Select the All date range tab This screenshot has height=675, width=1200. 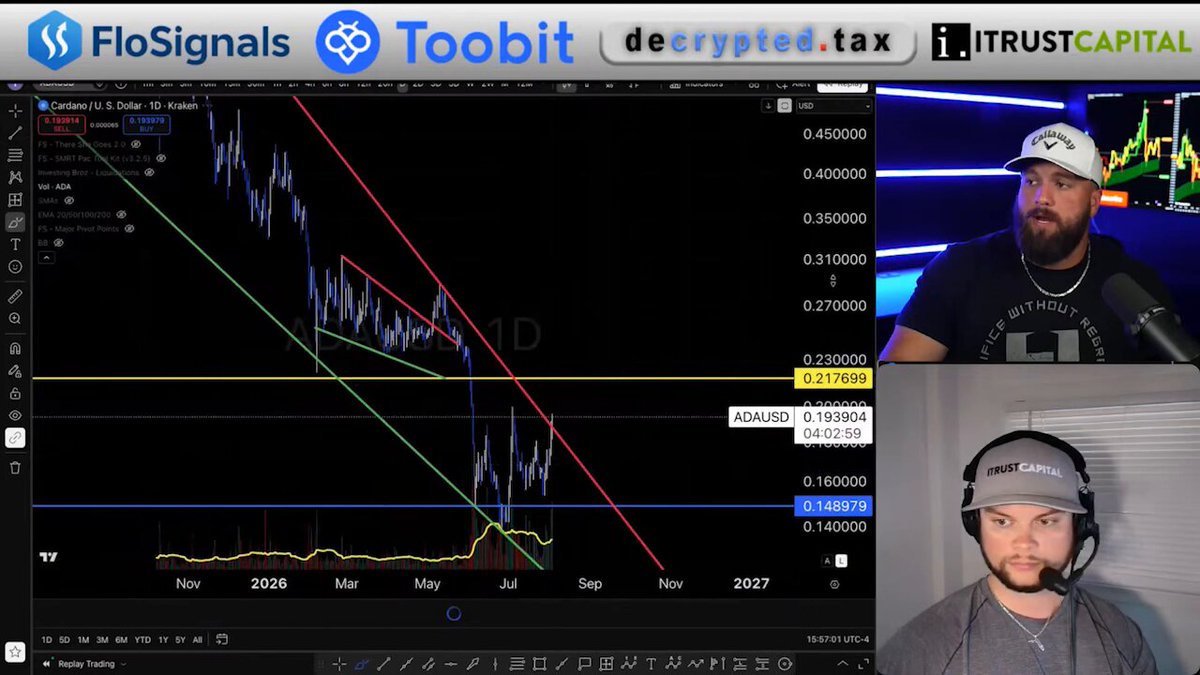point(197,639)
